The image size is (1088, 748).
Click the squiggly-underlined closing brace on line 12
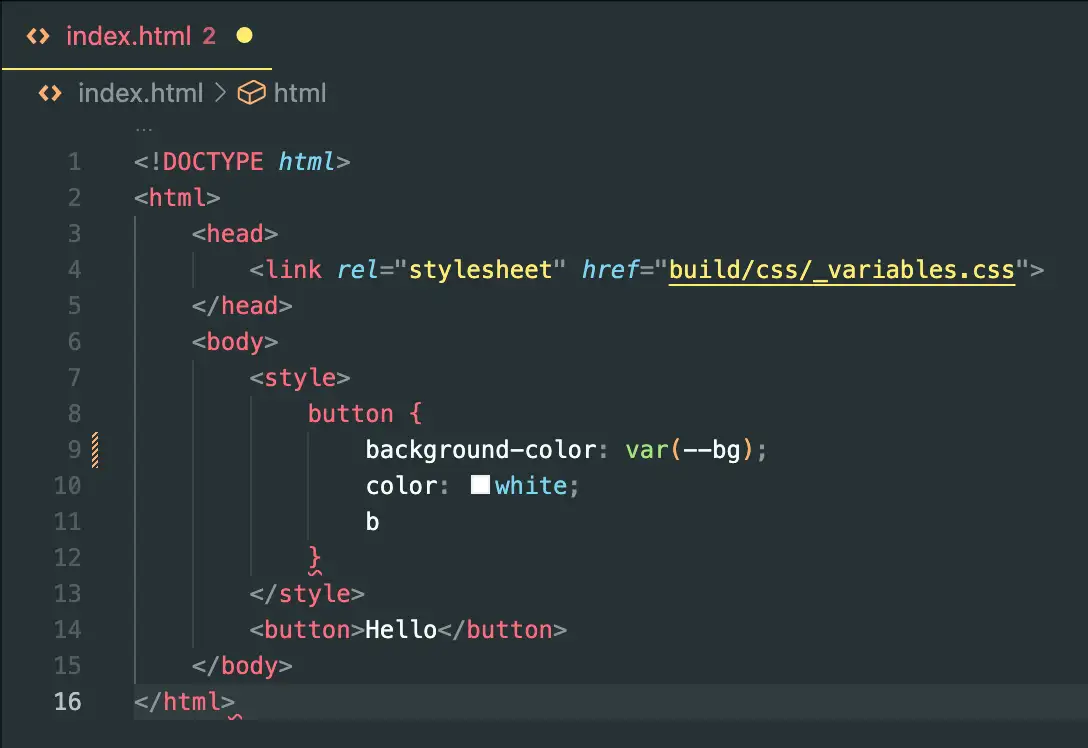coord(315,558)
